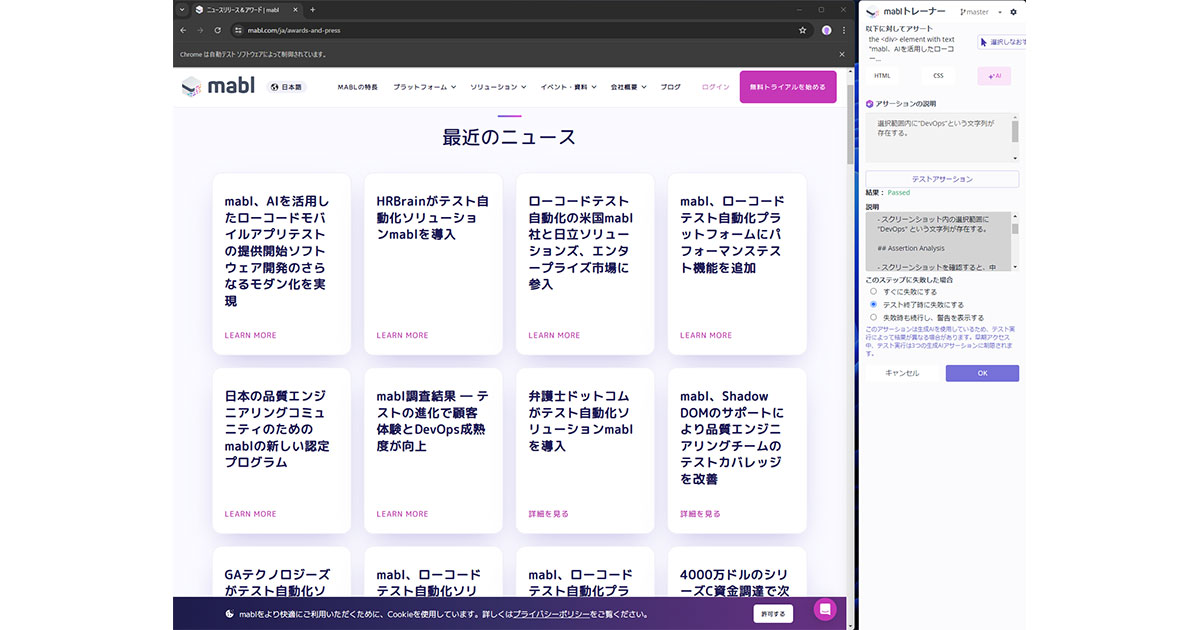Select テスト終了時に失敗にする radio button
Screen dimensions: 1200x630
coord(873,304)
